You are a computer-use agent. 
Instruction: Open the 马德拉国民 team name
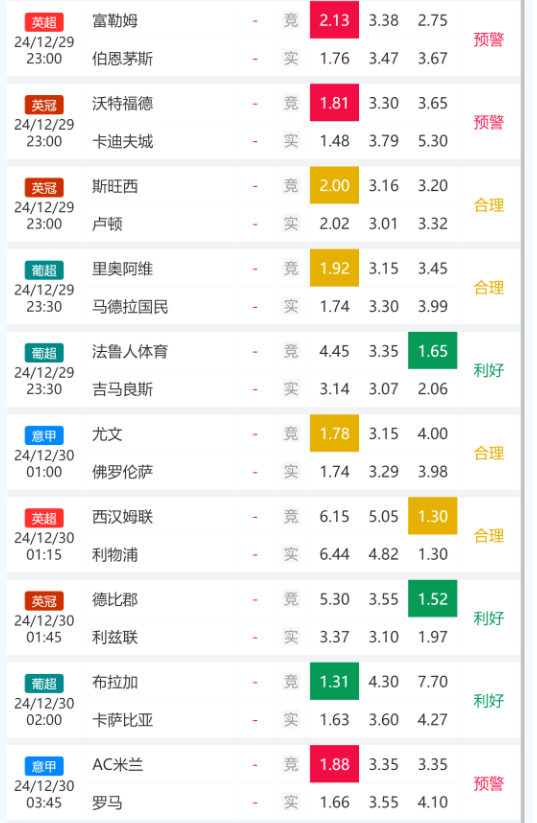(130, 307)
